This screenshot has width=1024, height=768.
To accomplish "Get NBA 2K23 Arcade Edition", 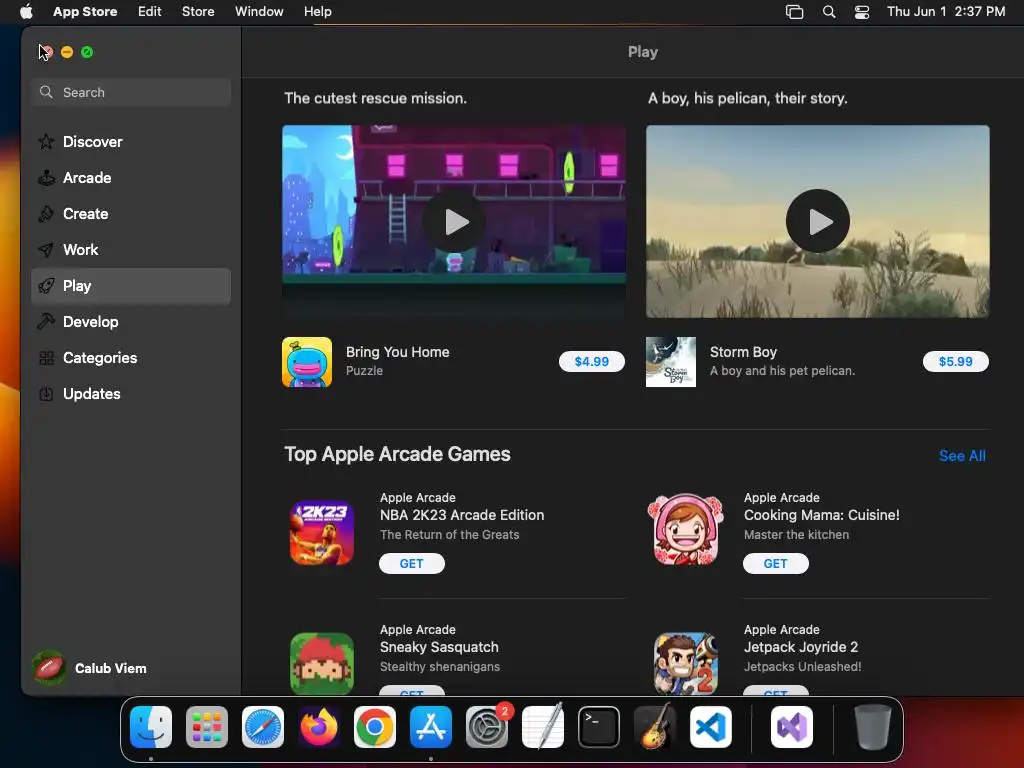I will tap(411, 564).
